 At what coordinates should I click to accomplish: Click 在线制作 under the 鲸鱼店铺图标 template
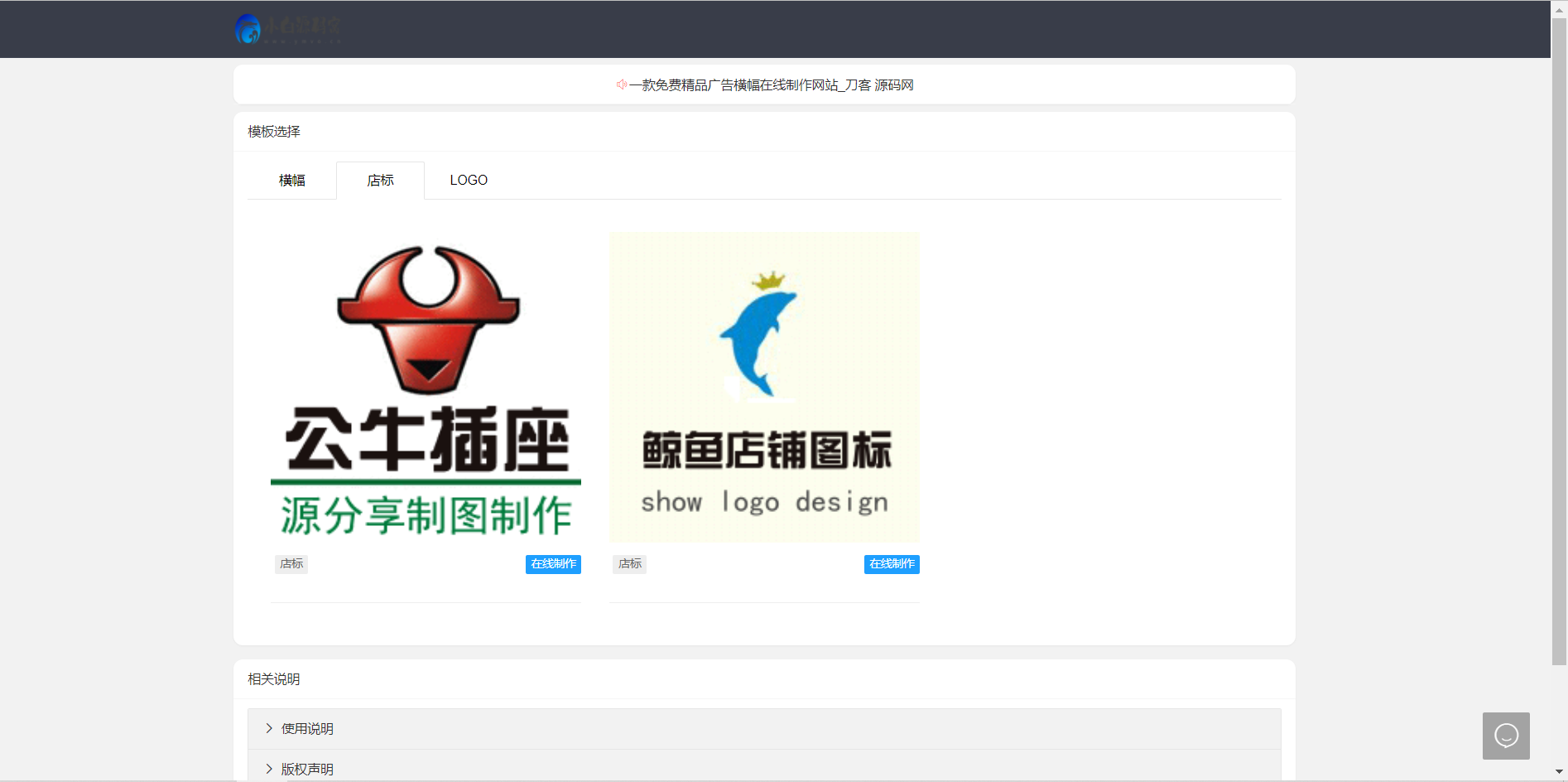click(x=892, y=564)
